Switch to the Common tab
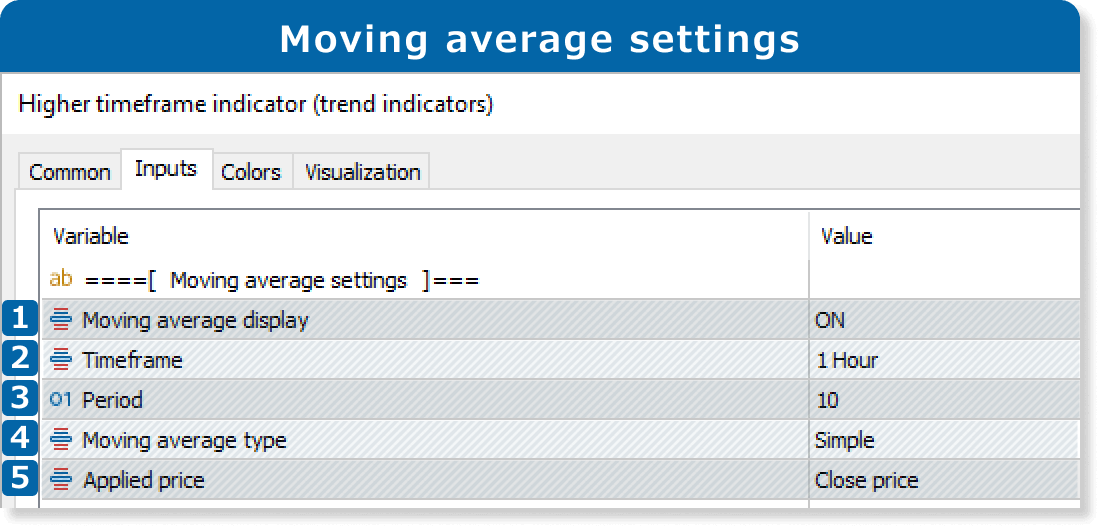This screenshot has width=1100, height=528. (69, 172)
